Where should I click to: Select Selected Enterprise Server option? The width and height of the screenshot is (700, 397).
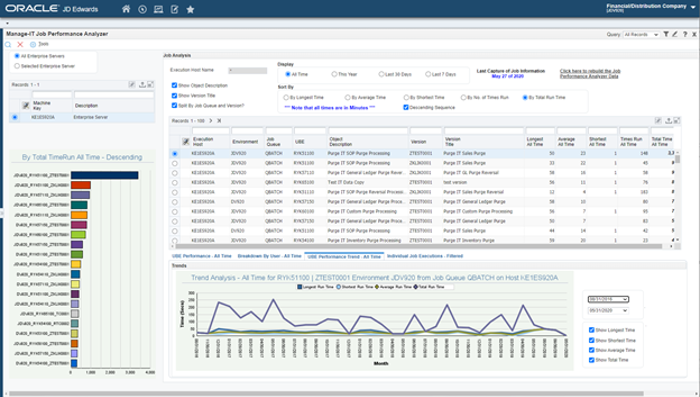(x=17, y=66)
